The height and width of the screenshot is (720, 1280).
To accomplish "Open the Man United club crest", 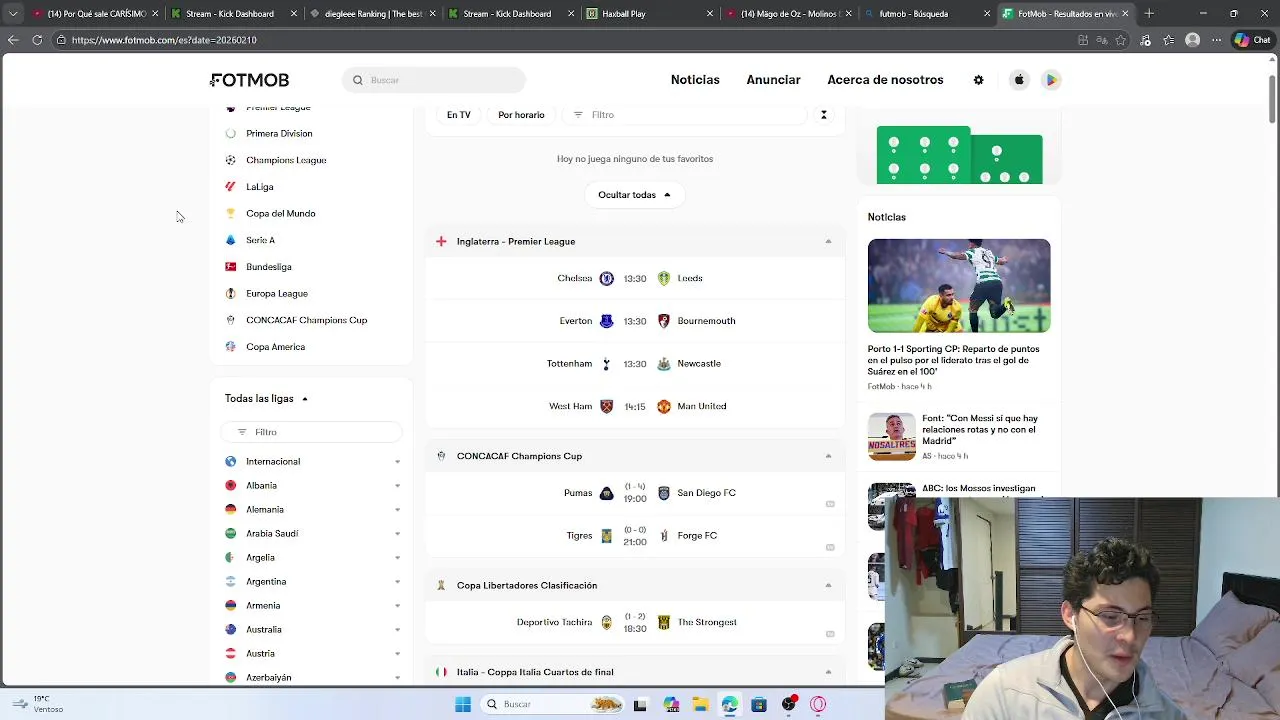I will (x=664, y=407).
